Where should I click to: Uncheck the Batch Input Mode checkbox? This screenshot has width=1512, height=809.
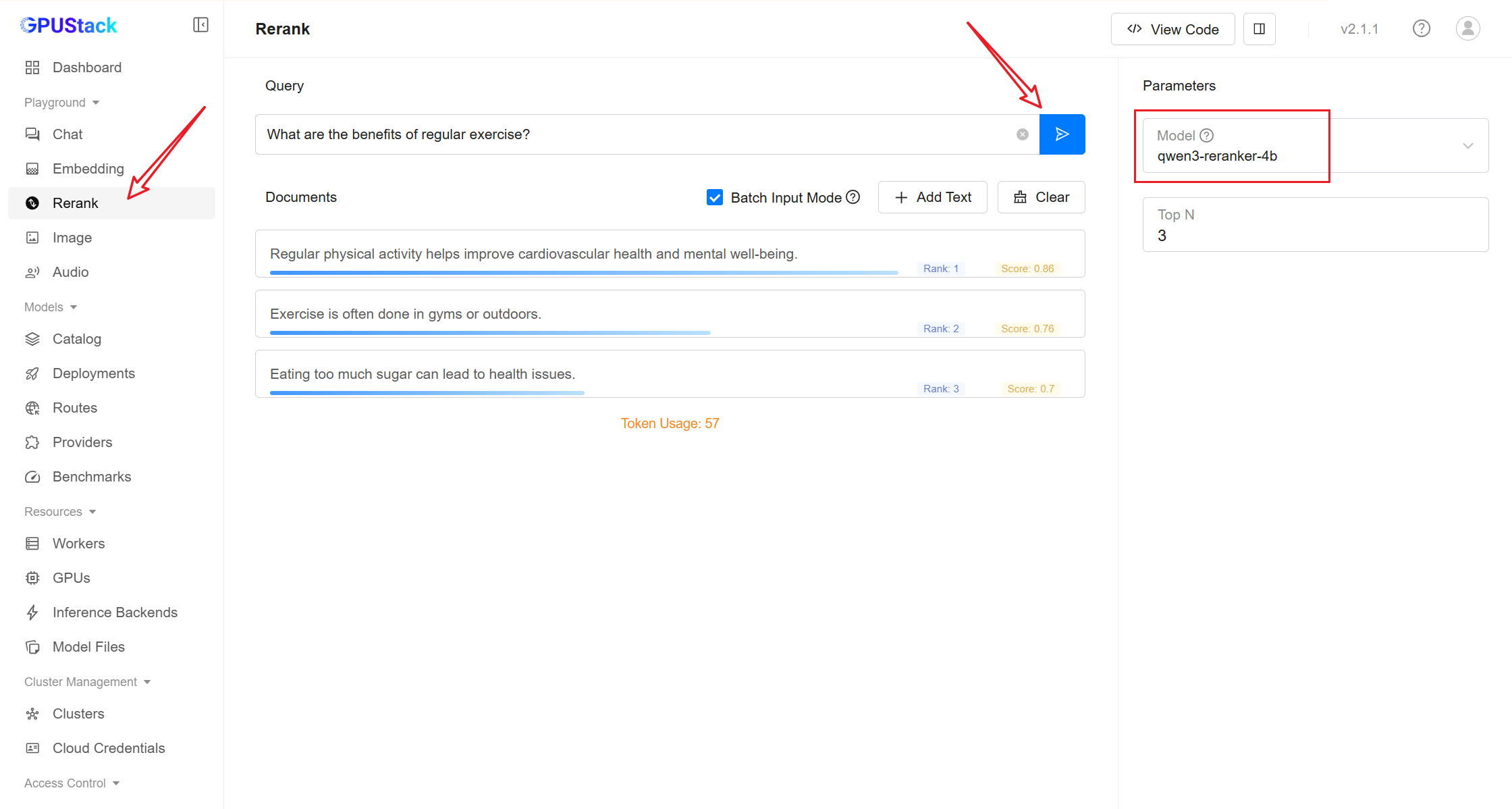click(715, 197)
